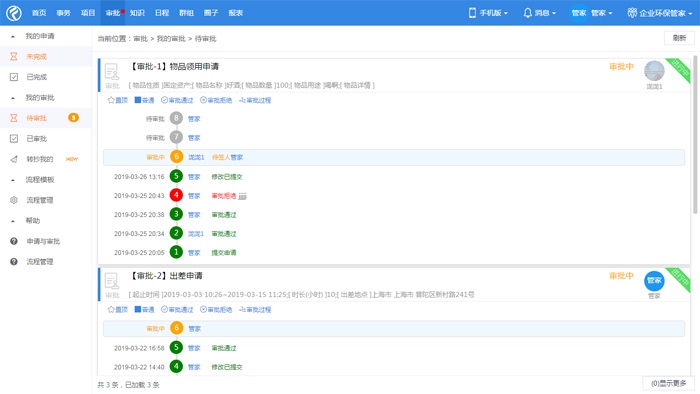
Task: Open the 手机版 phone icon menu
Action: coord(488,13)
